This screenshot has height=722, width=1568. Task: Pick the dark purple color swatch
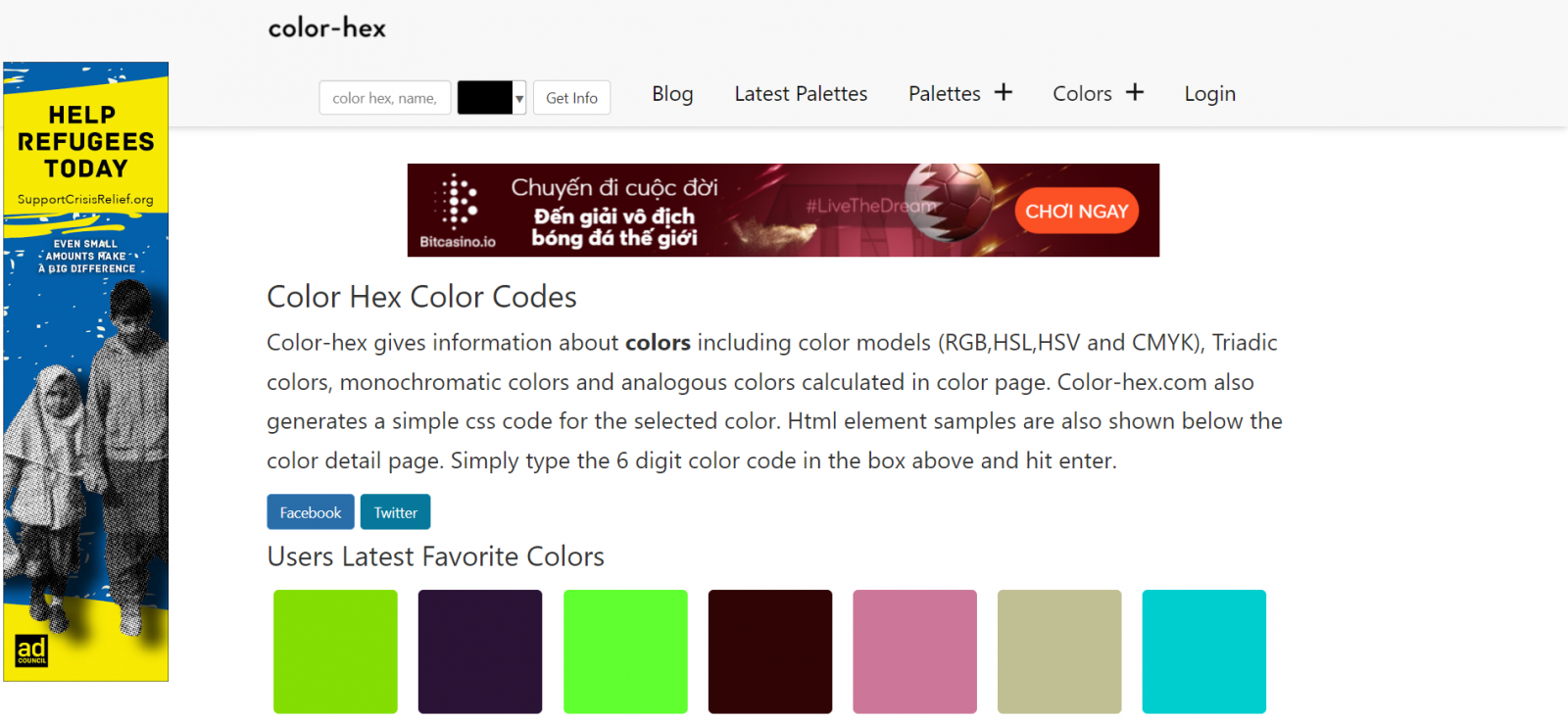pos(480,651)
